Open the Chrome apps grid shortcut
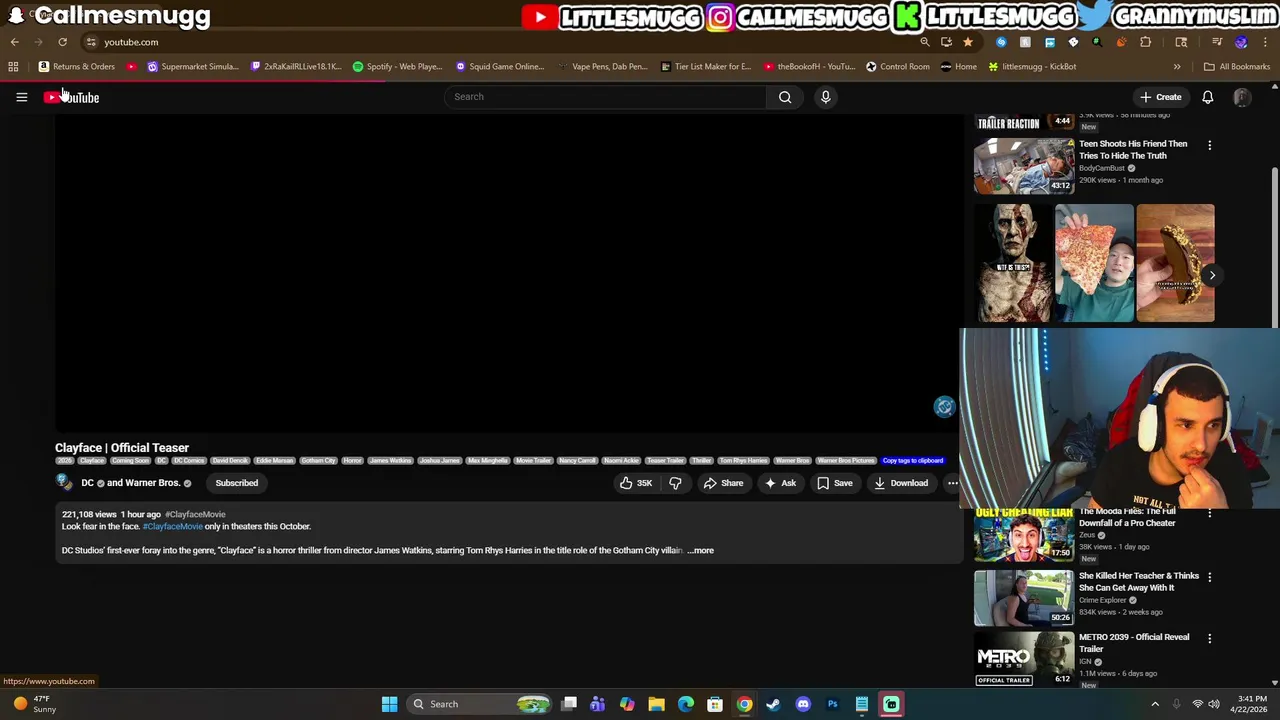 13,66
